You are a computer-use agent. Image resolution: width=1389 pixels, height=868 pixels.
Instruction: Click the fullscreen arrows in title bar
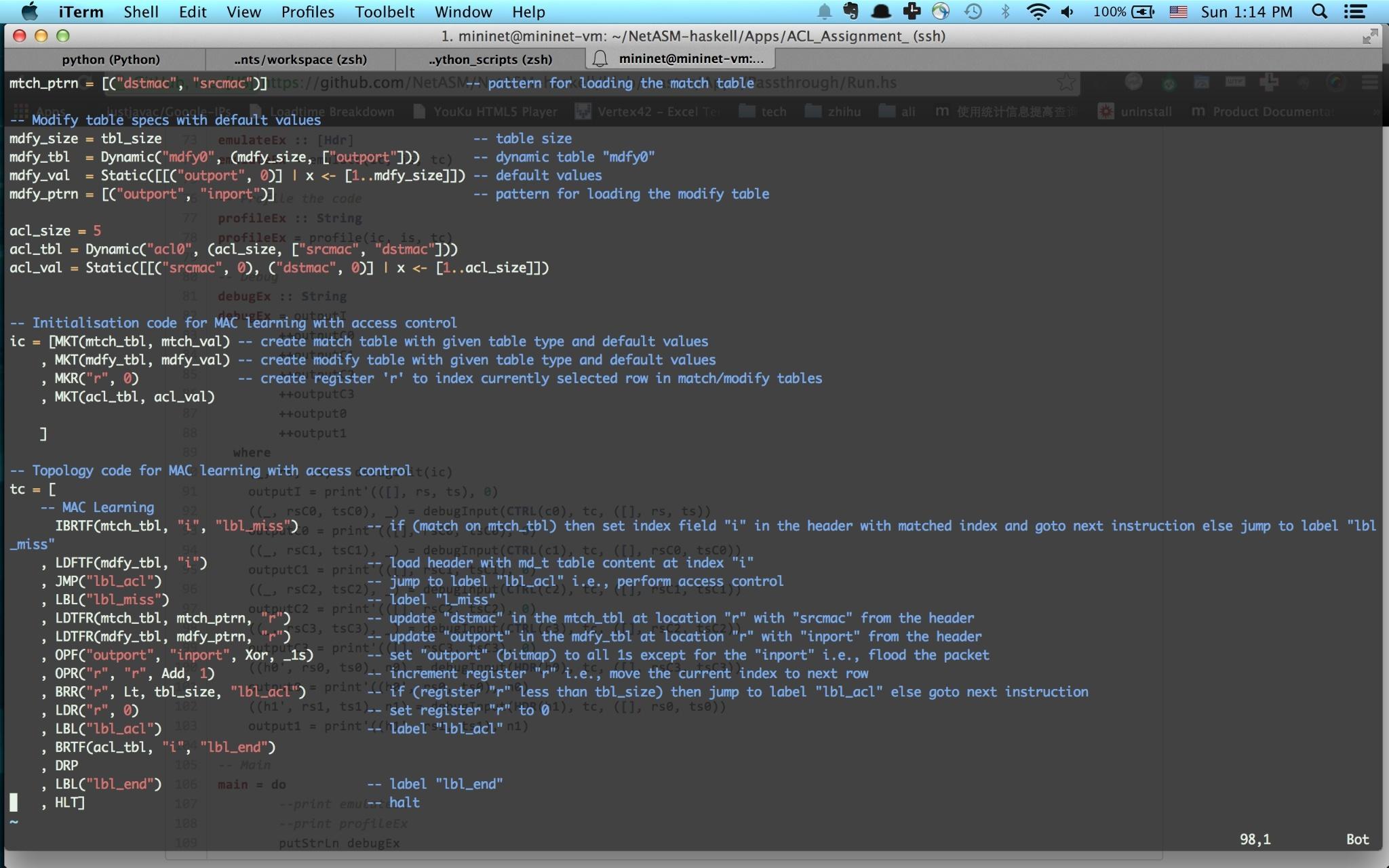(1370, 36)
